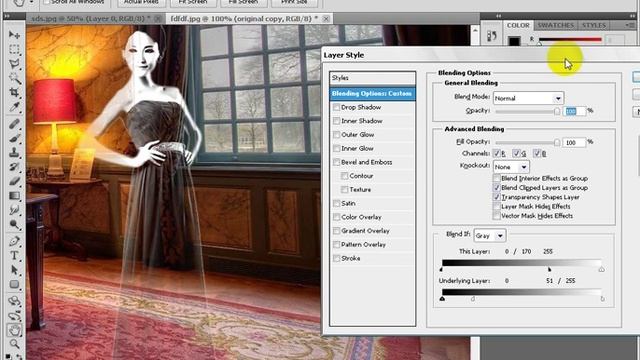This screenshot has width=640, height=360.
Task: Select the Brush tool
Action: click(x=14, y=138)
